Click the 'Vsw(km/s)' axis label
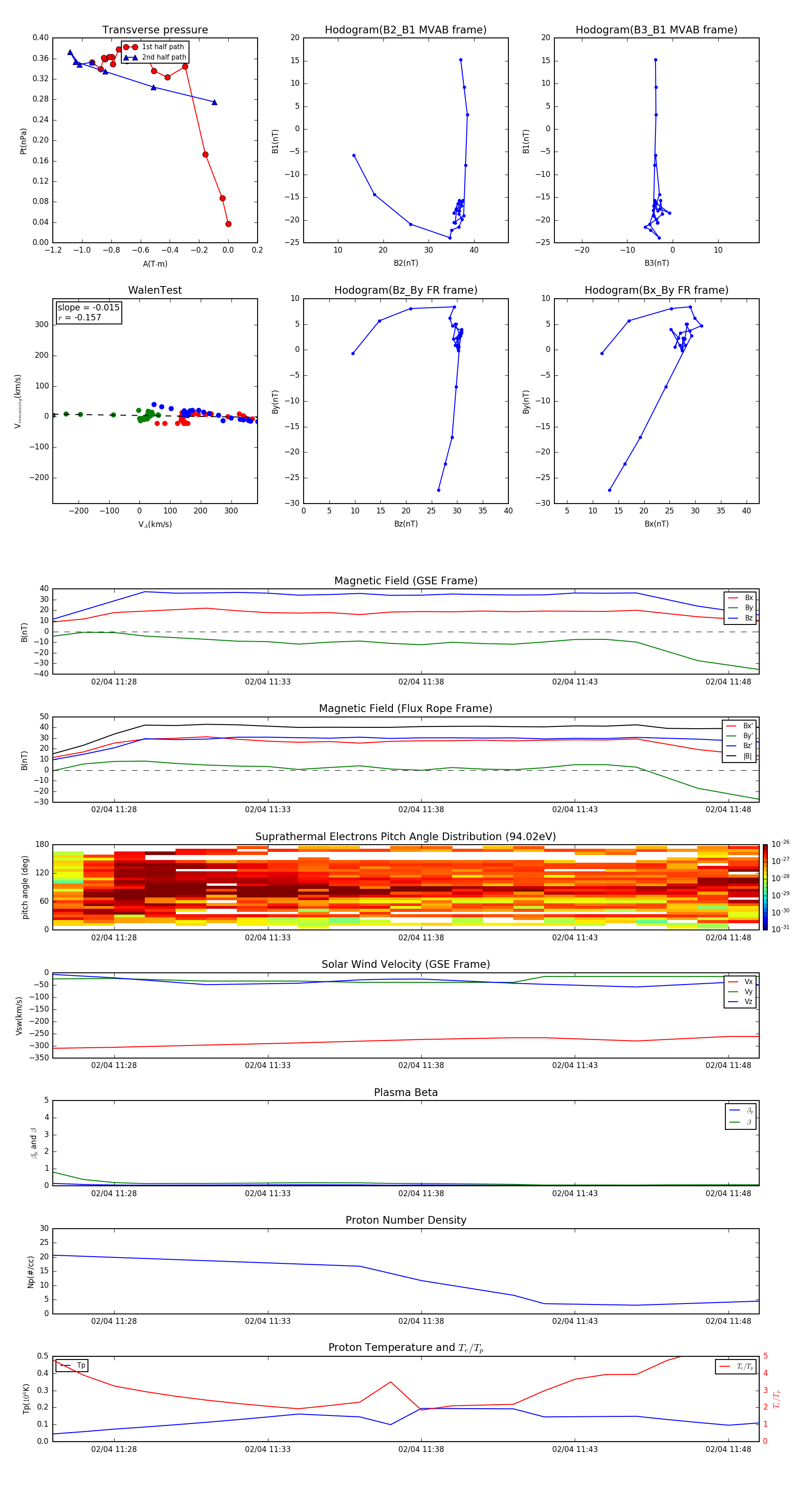Image resolution: width=812 pixels, height=1489 pixels. [x=19, y=1016]
